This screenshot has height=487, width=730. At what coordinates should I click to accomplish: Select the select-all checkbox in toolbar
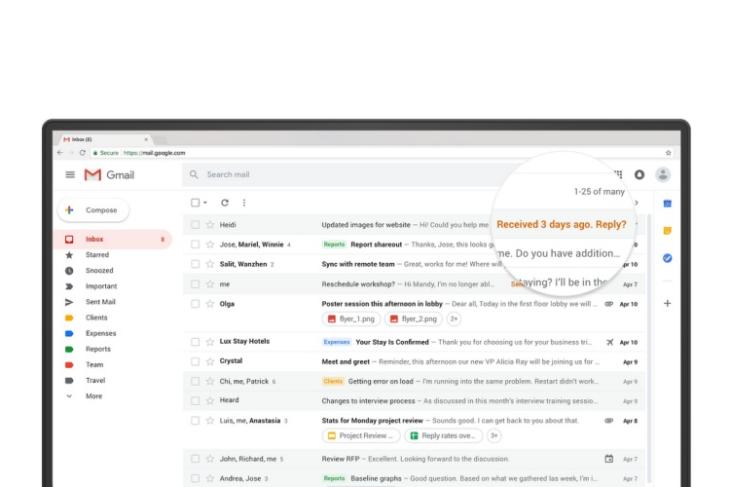point(196,203)
